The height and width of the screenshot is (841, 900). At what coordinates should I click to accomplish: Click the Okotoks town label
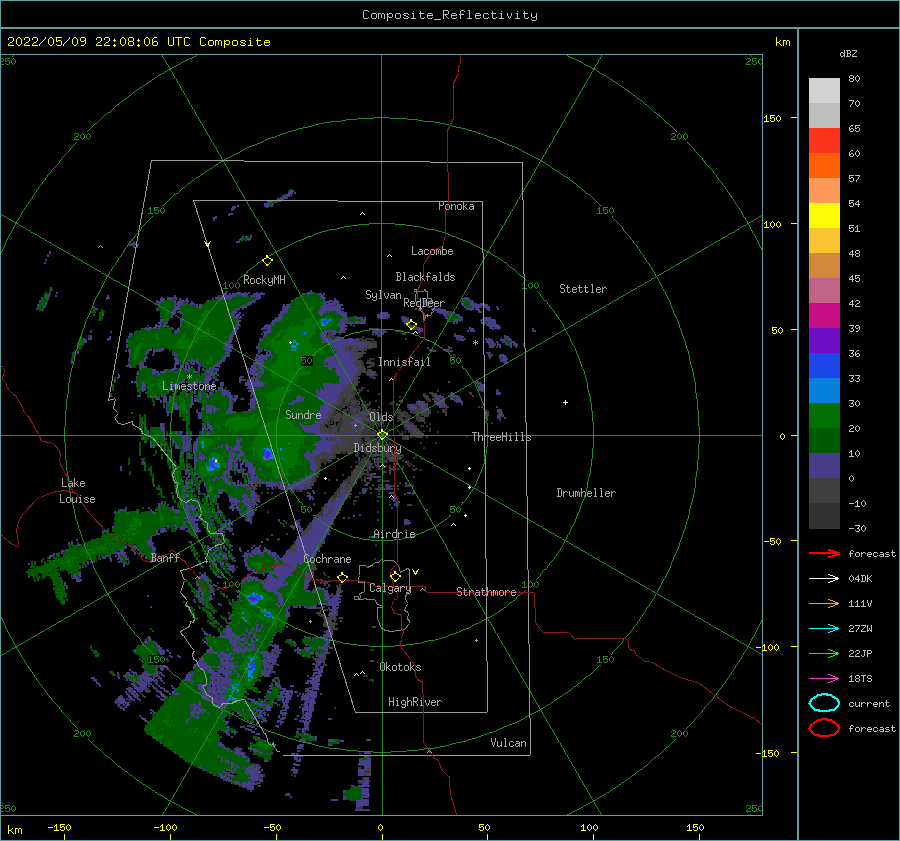tap(400, 667)
